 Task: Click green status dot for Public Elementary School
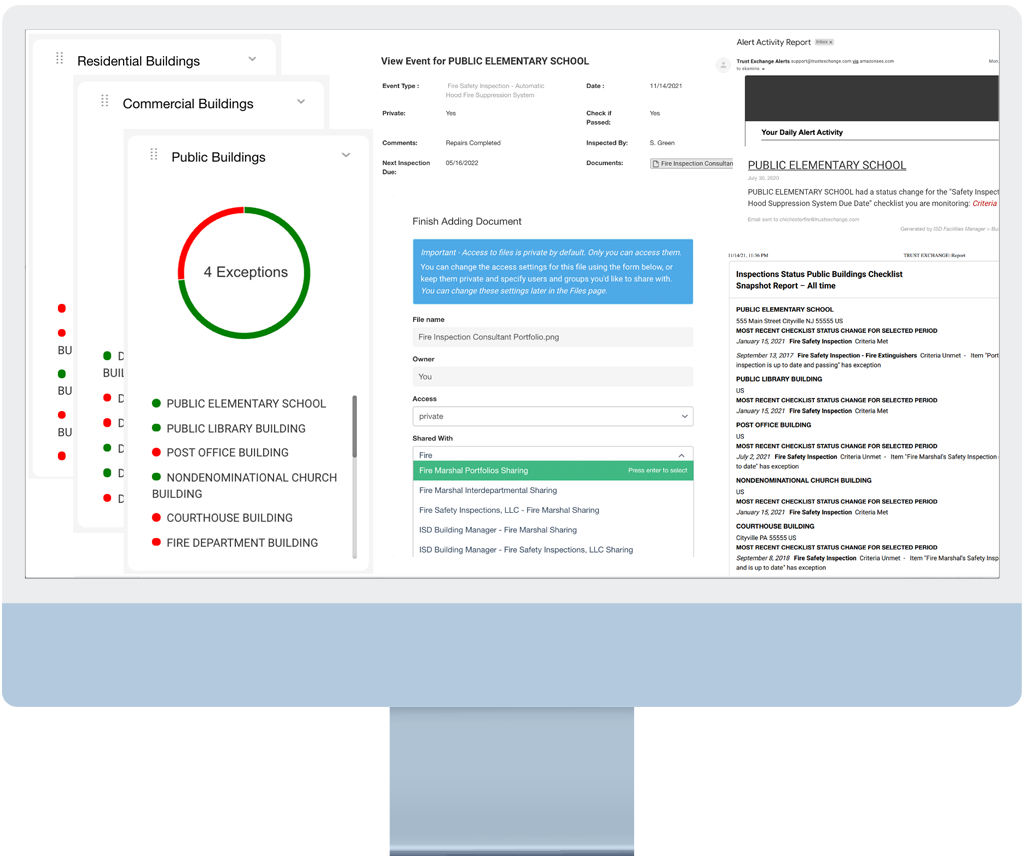(x=156, y=404)
